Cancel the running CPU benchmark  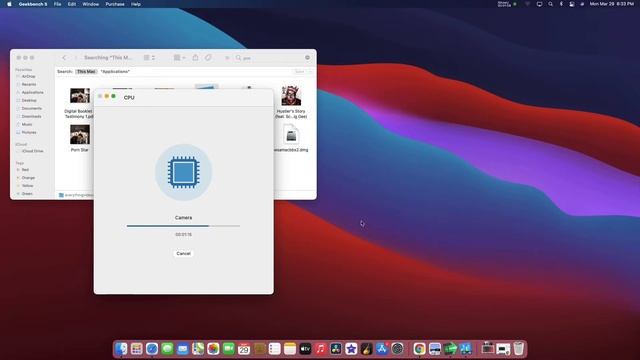point(183,253)
